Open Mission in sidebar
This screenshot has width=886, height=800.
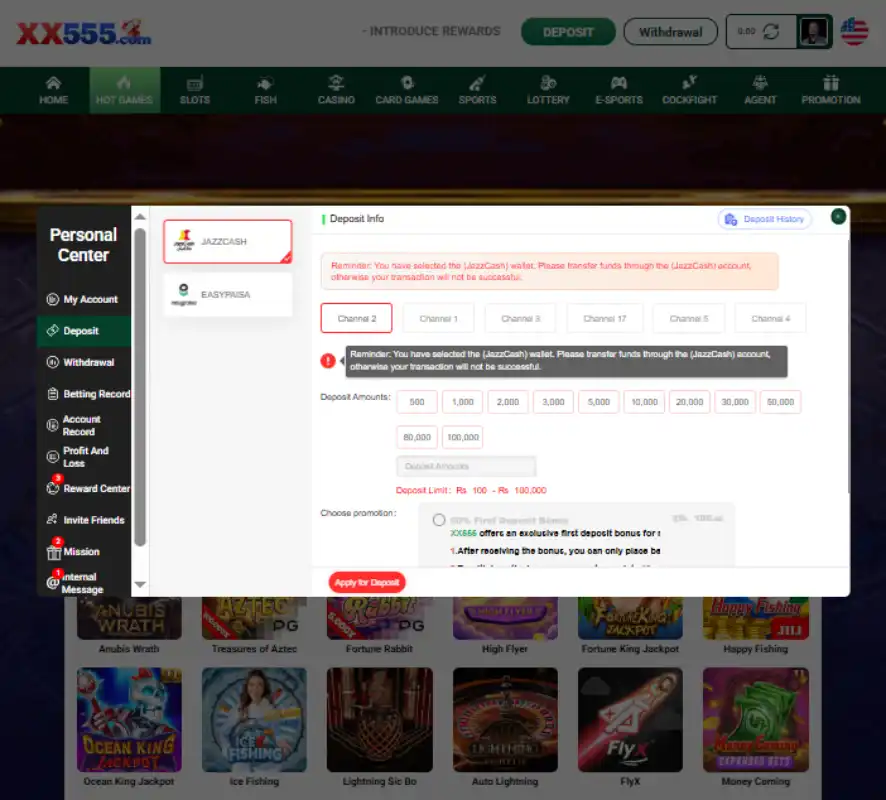coord(83,551)
